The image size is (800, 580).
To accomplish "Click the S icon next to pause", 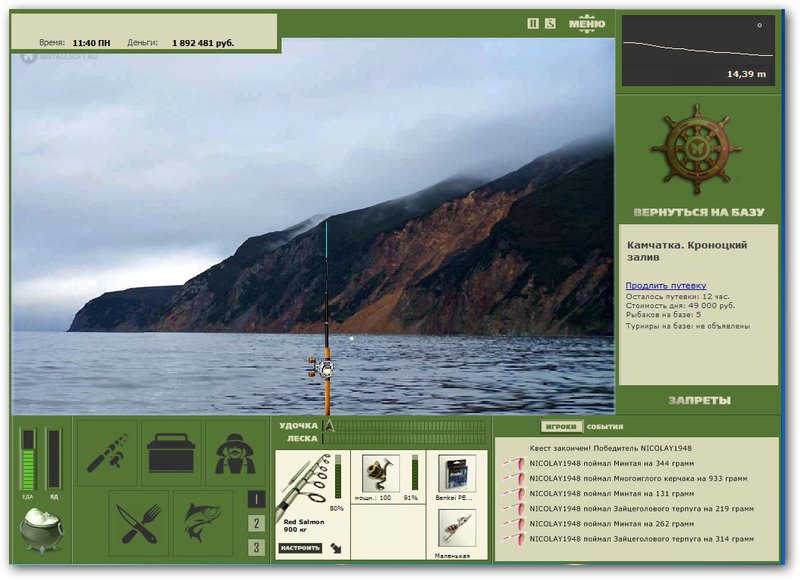I will click(x=550, y=23).
